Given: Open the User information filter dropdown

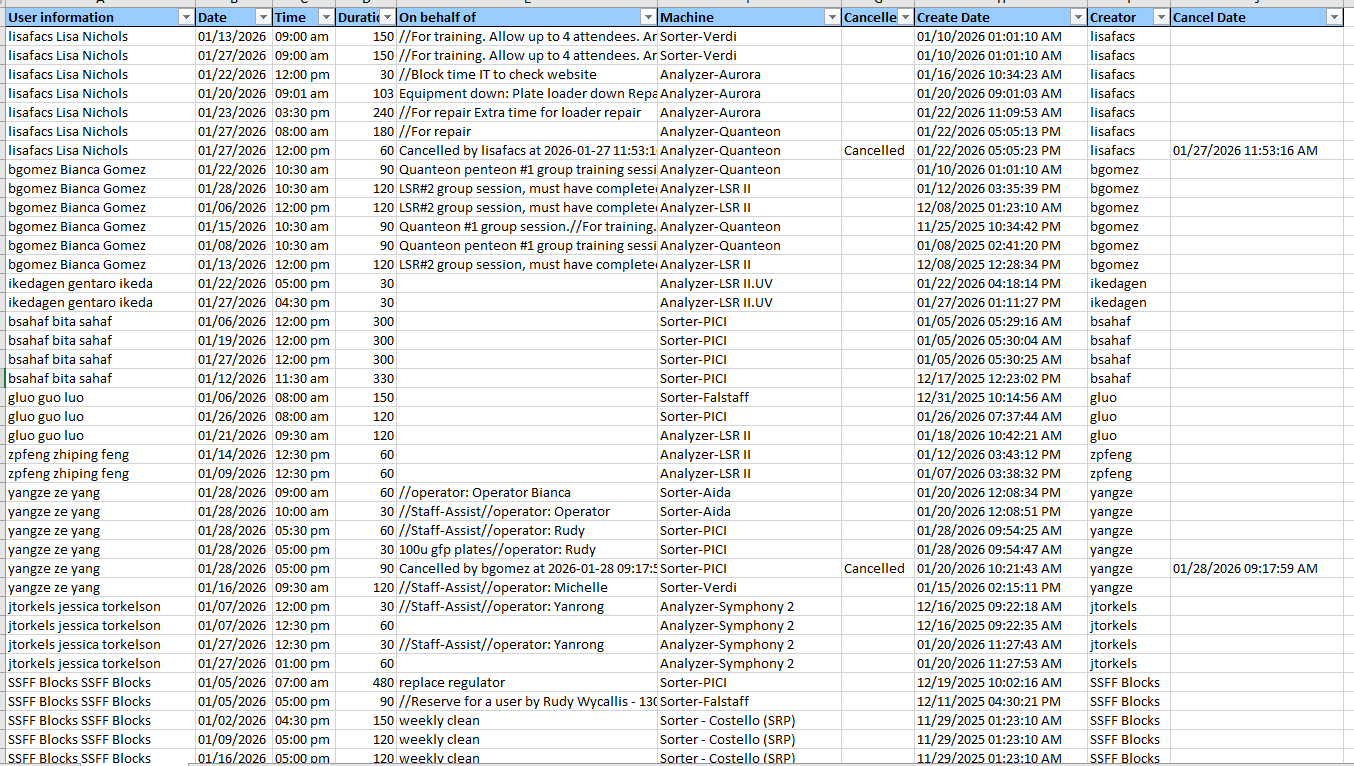Looking at the screenshot, I should tap(185, 17).
